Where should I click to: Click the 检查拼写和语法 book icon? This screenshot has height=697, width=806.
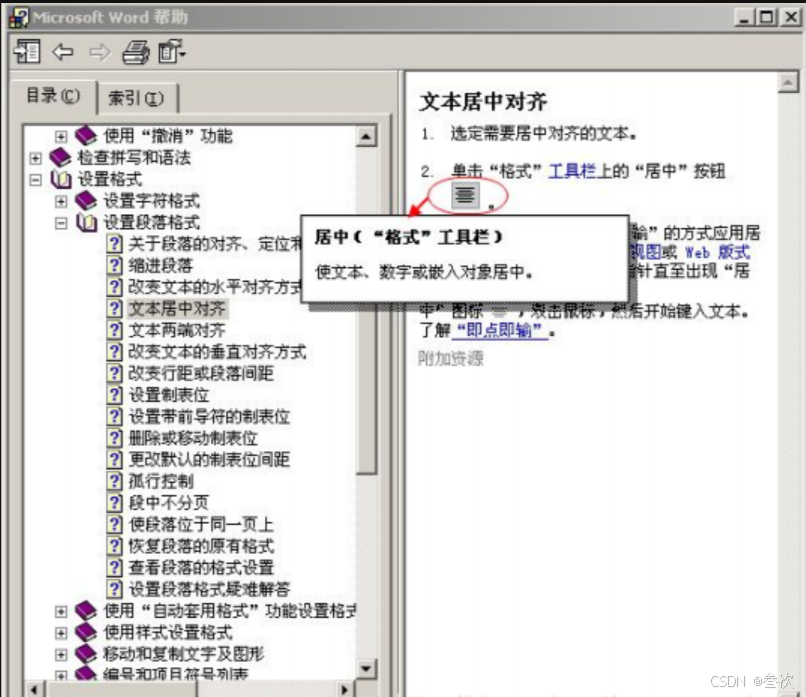(60, 157)
